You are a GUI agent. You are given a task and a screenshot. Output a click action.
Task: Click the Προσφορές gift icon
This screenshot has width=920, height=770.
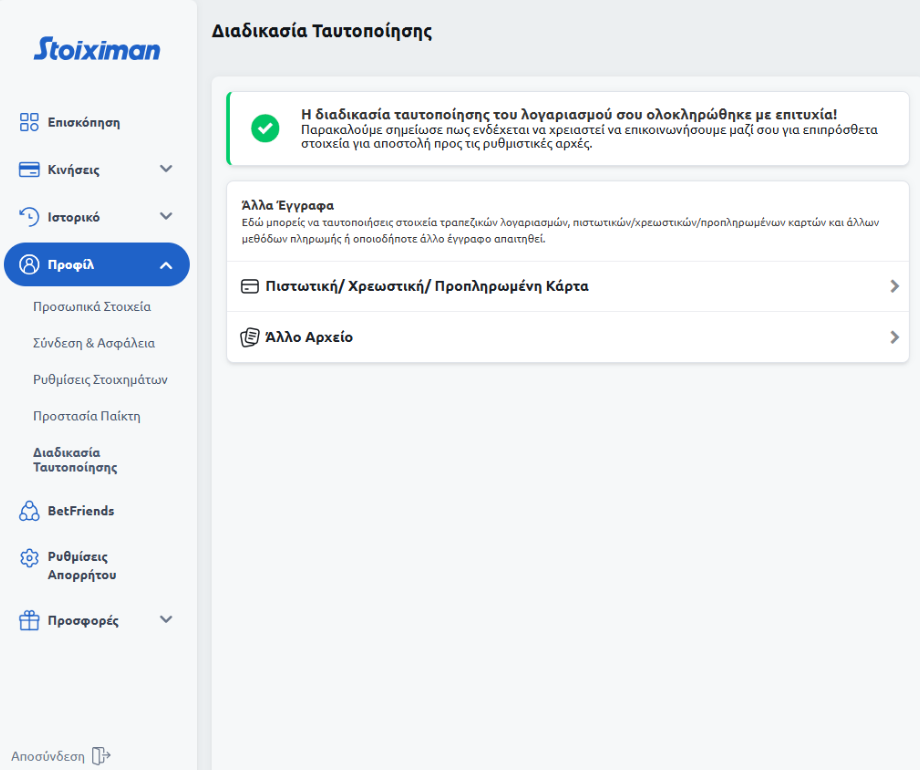tap(29, 621)
